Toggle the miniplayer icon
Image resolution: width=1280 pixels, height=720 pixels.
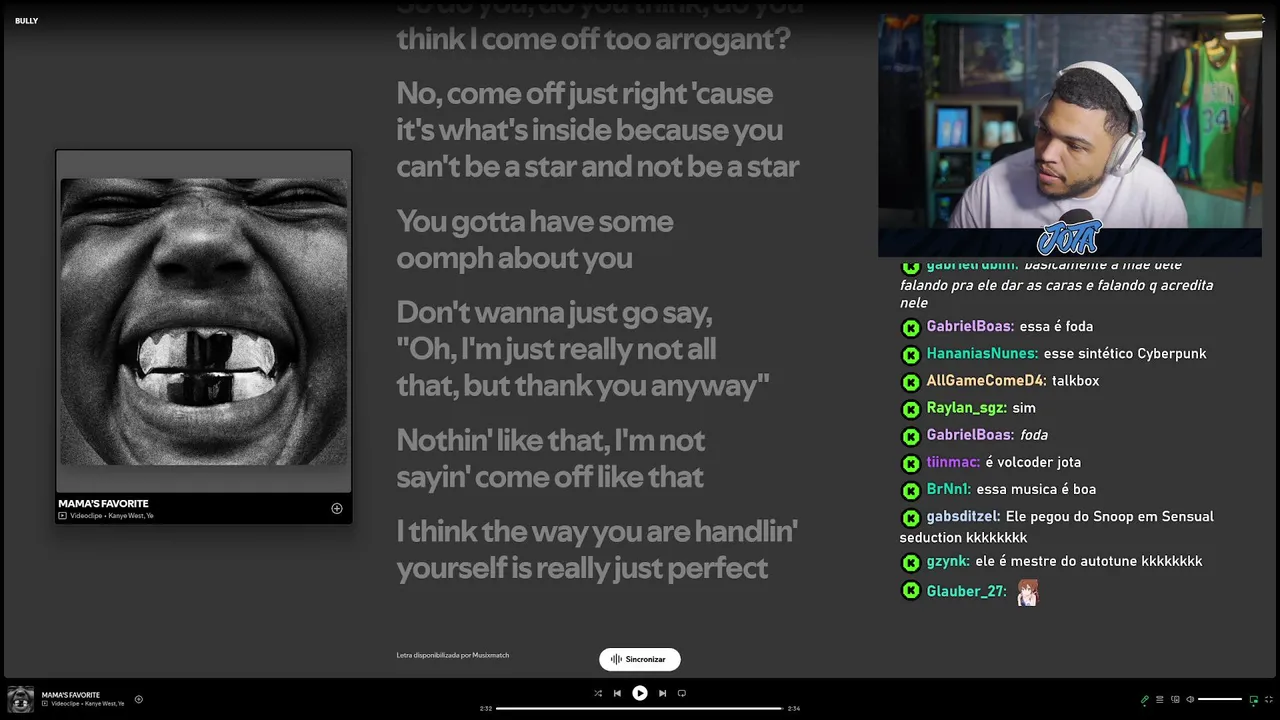point(1254,699)
